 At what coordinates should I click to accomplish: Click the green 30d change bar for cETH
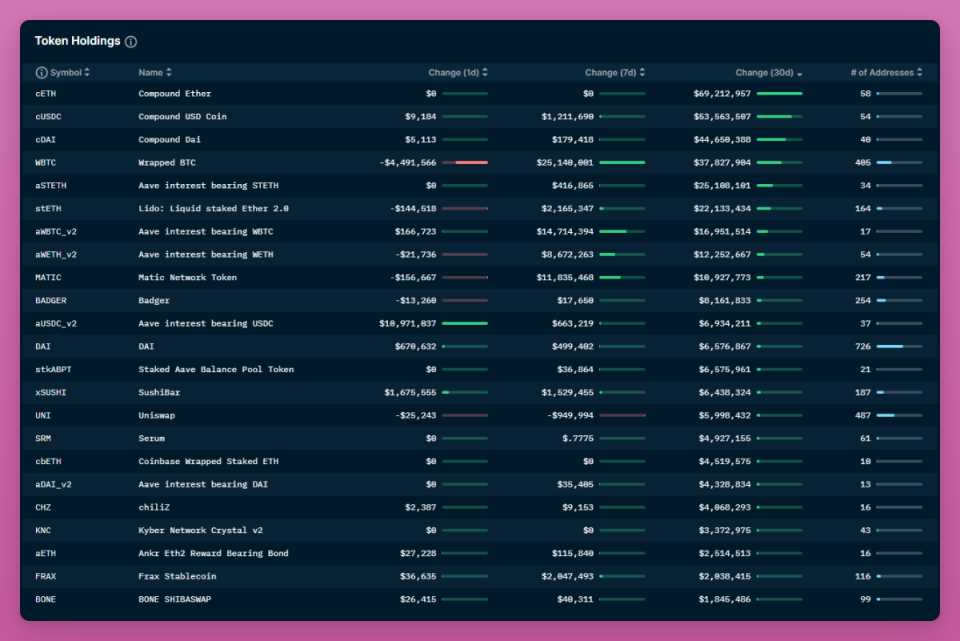[x=779, y=93]
